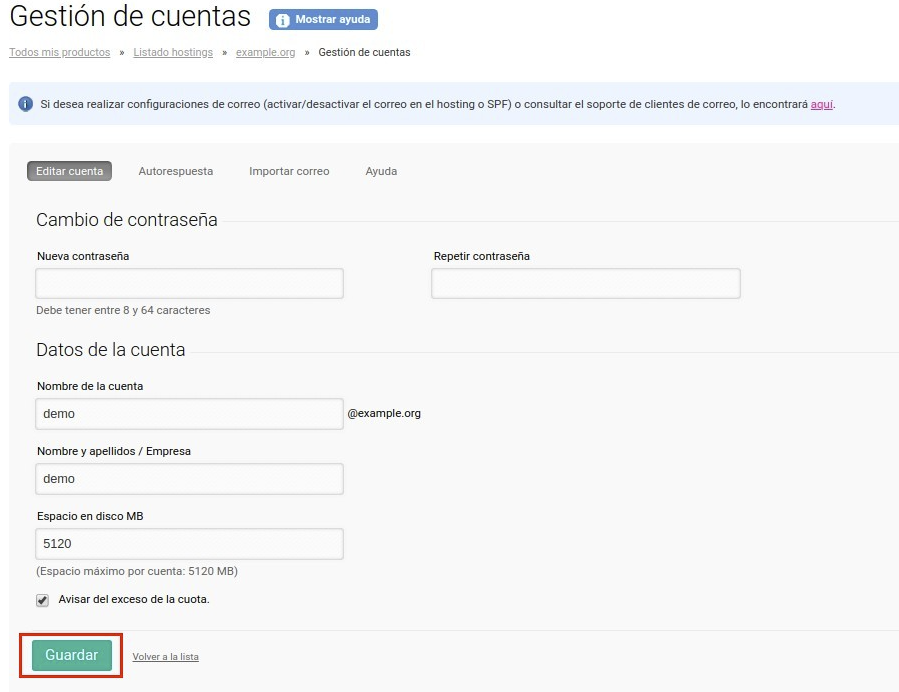This screenshot has width=899, height=692.
Task: Click the Nombre de la cuenta input
Action: point(189,413)
